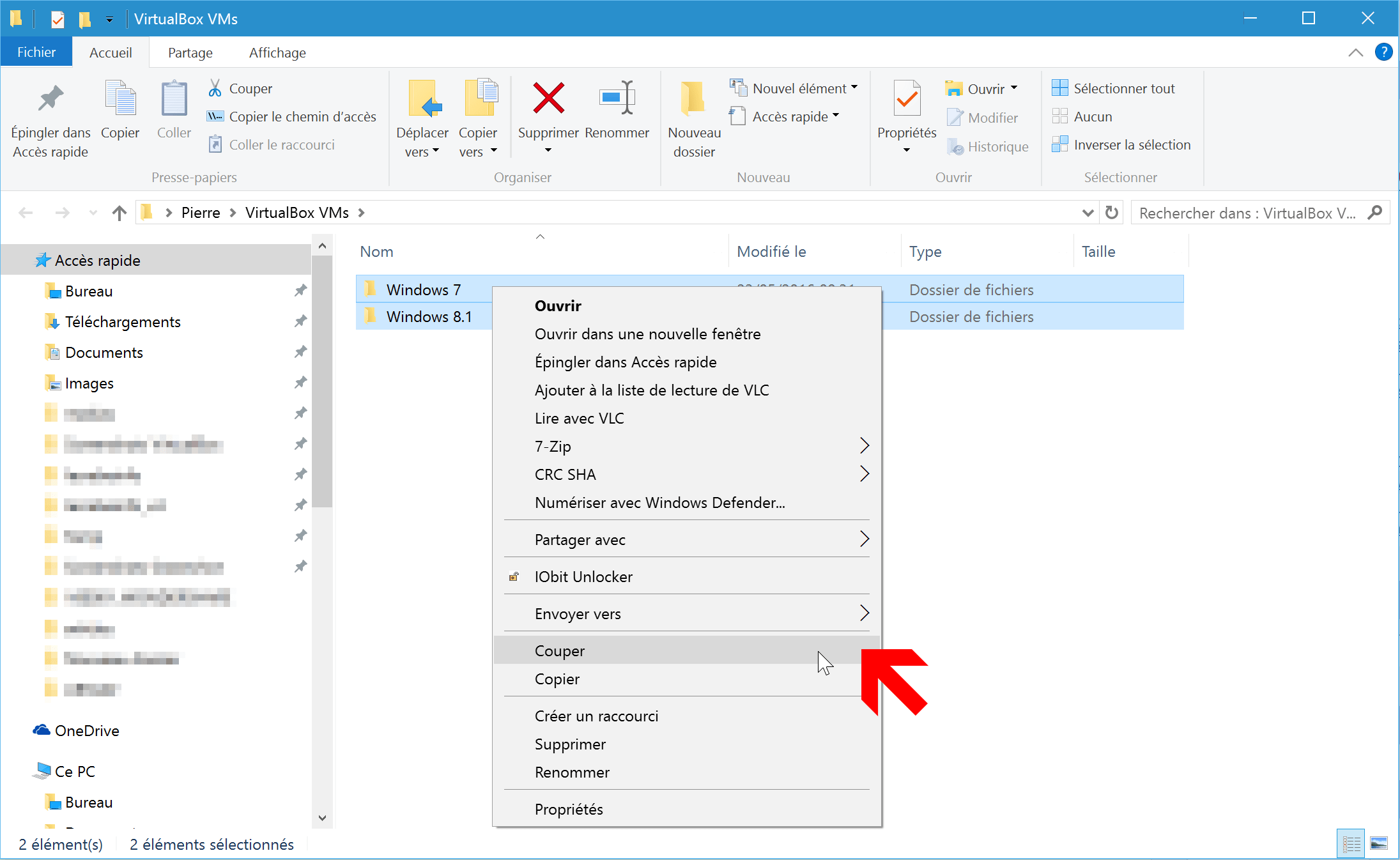
Task: Unpin Images via its pin icon
Action: tap(300, 383)
